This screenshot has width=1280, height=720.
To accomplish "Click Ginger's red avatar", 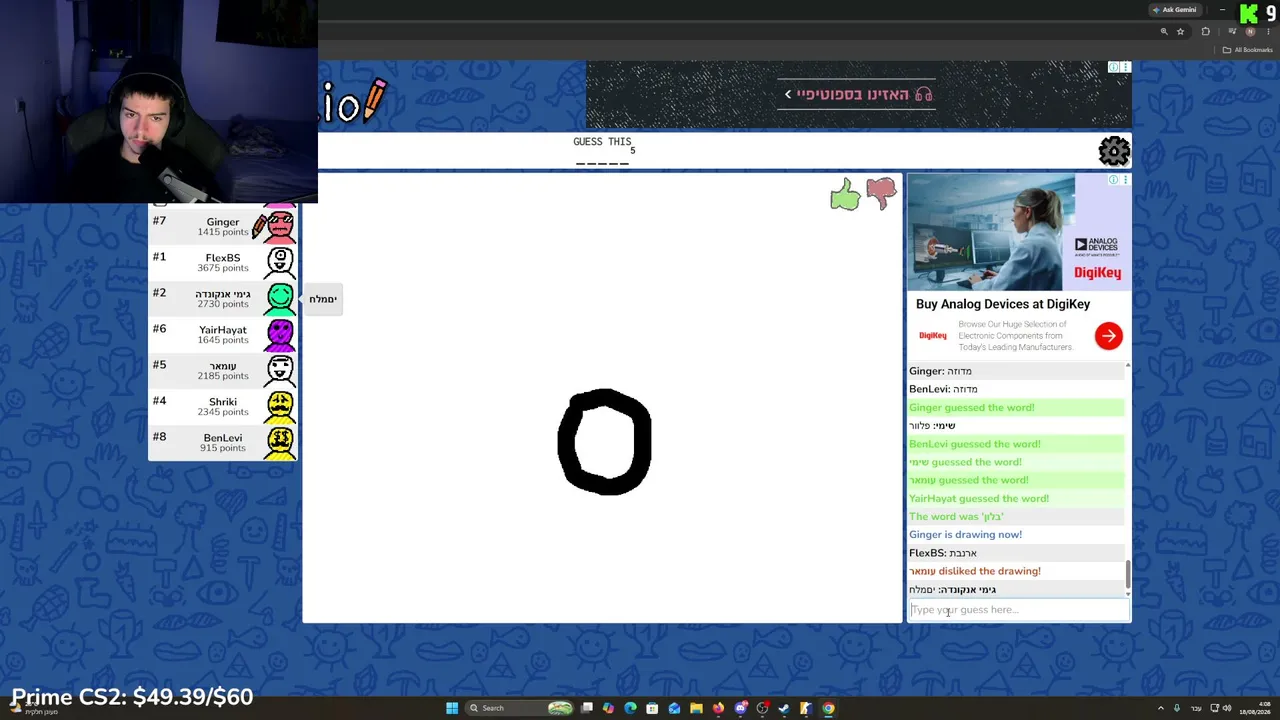I will [280, 227].
